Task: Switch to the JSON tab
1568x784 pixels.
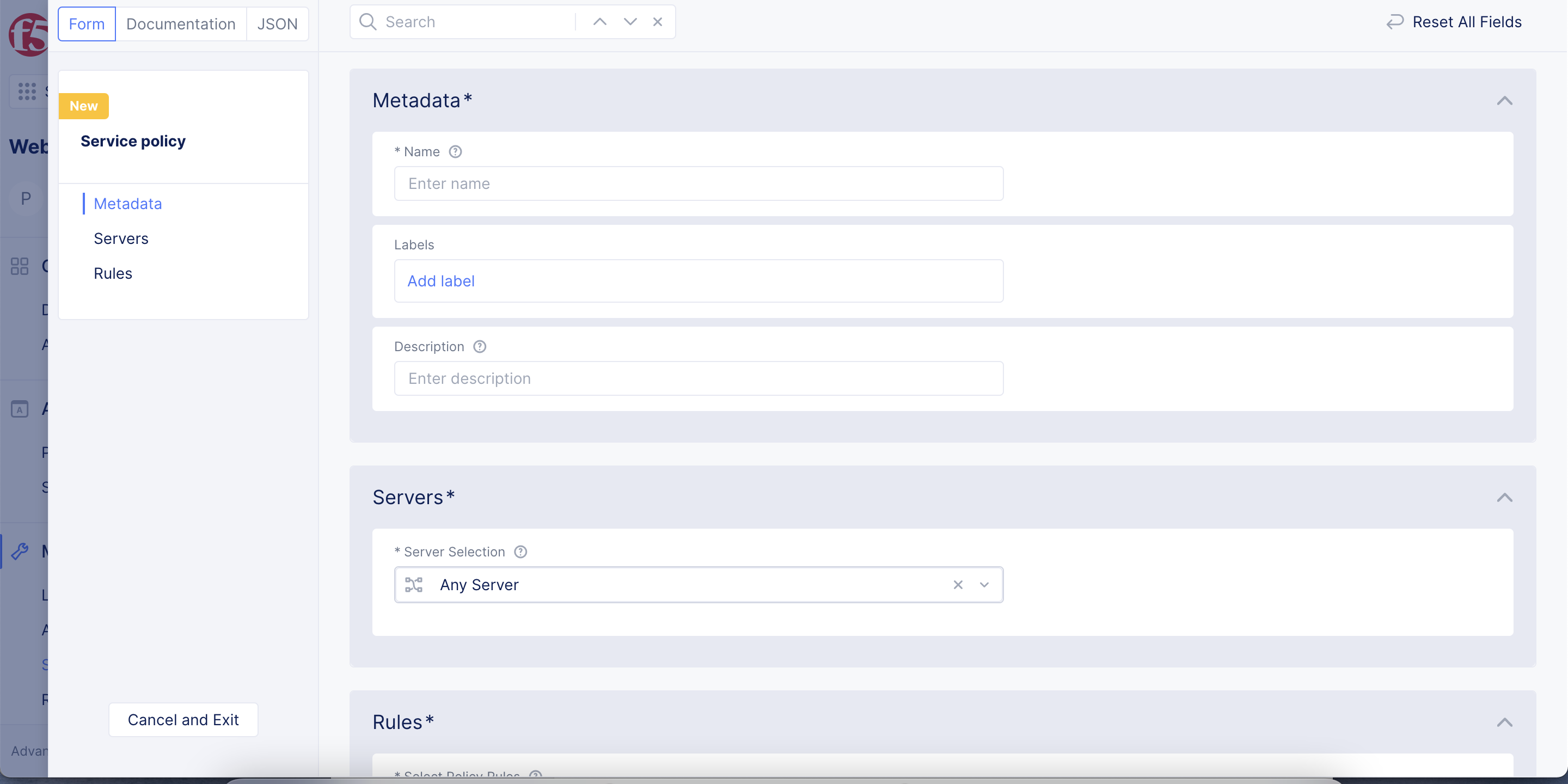Action: point(277,24)
